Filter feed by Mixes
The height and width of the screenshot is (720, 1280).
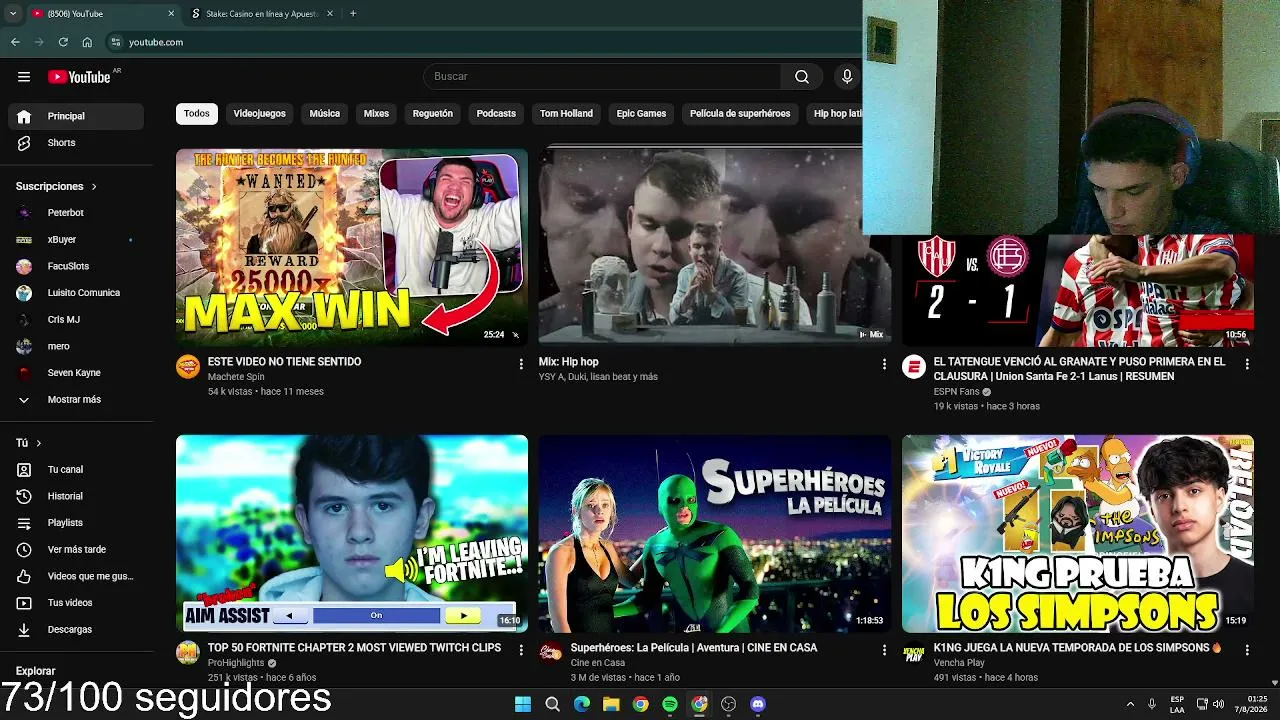pyautogui.click(x=376, y=114)
